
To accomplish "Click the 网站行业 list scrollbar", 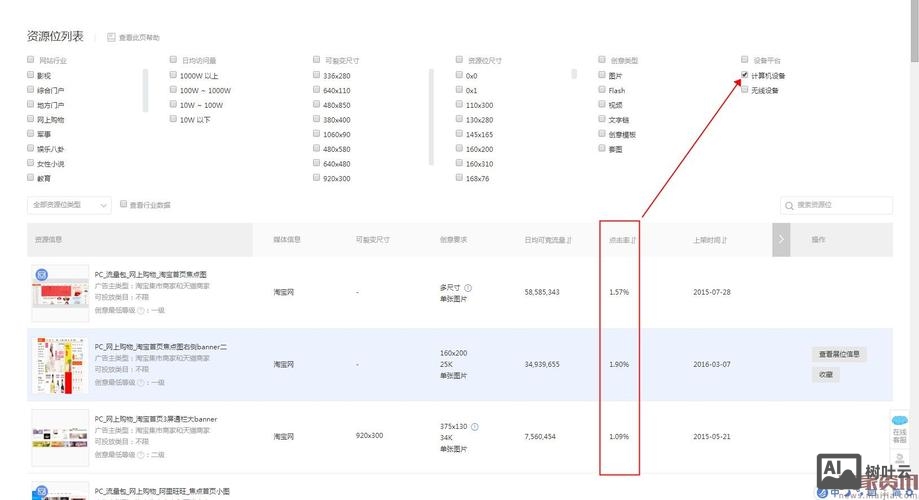I will [145, 90].
